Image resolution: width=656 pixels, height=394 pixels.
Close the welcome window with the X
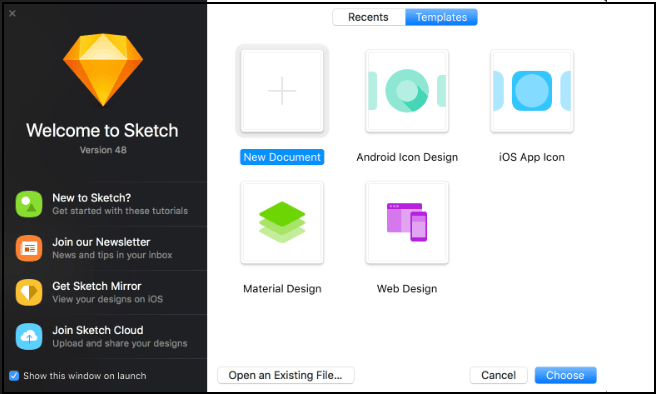coord(12,13)
